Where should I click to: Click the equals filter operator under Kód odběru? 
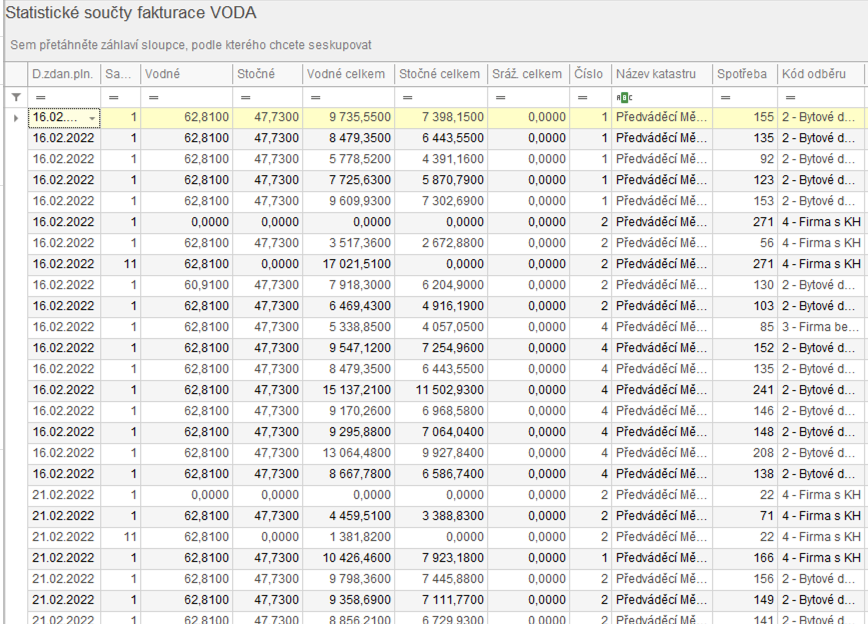click(x=790, y=97)
